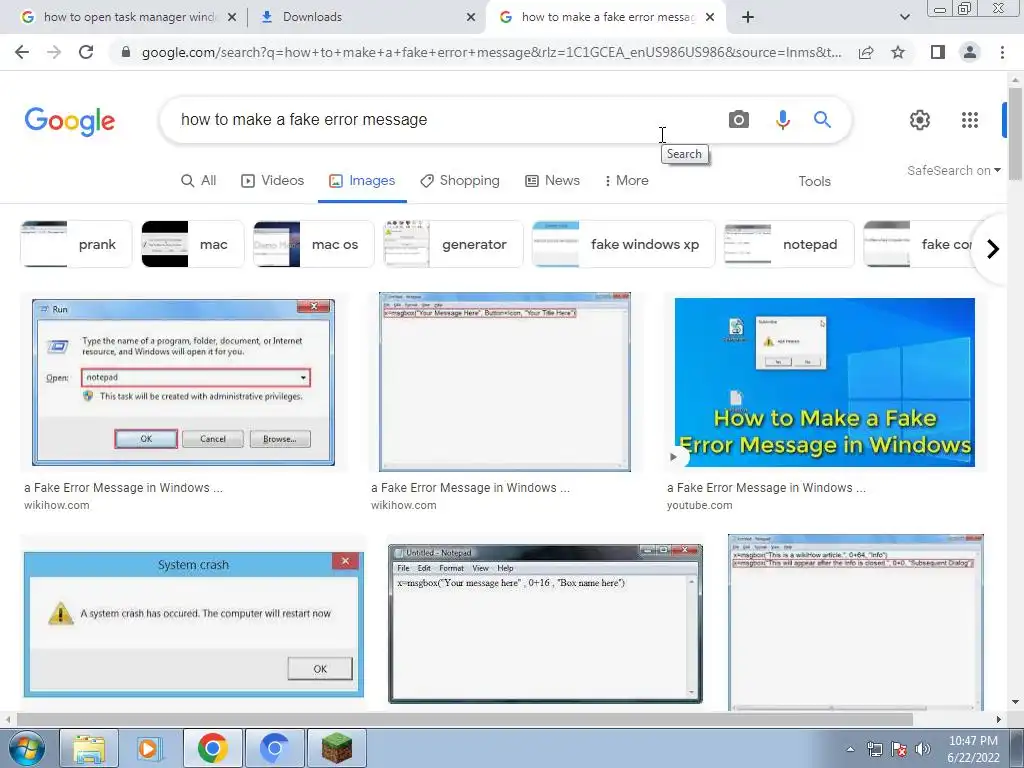The height and width of the screenshot is (768, 1024).
Task: Open the Minecraft grass block taskbar icon
Action: 336,748
